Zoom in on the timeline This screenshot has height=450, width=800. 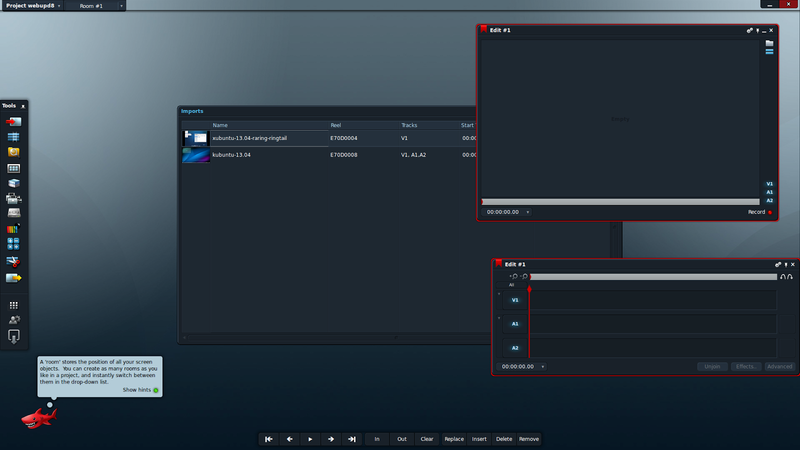pyautogui.click(x=513, y=277)
